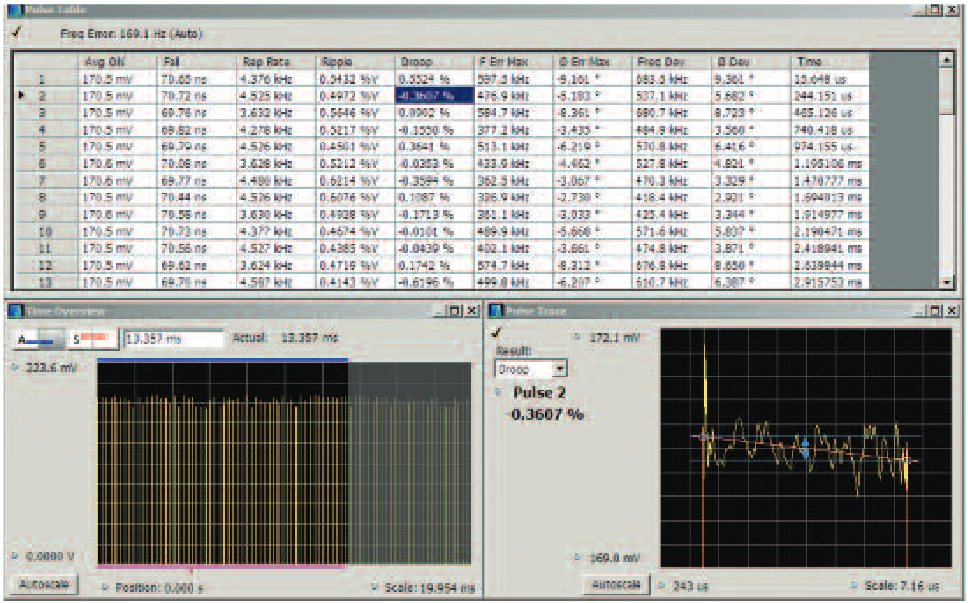Select the spectrum 'S' length control
Image resolution: width=968 pixels, height=603 pixels.
[93, 339]
